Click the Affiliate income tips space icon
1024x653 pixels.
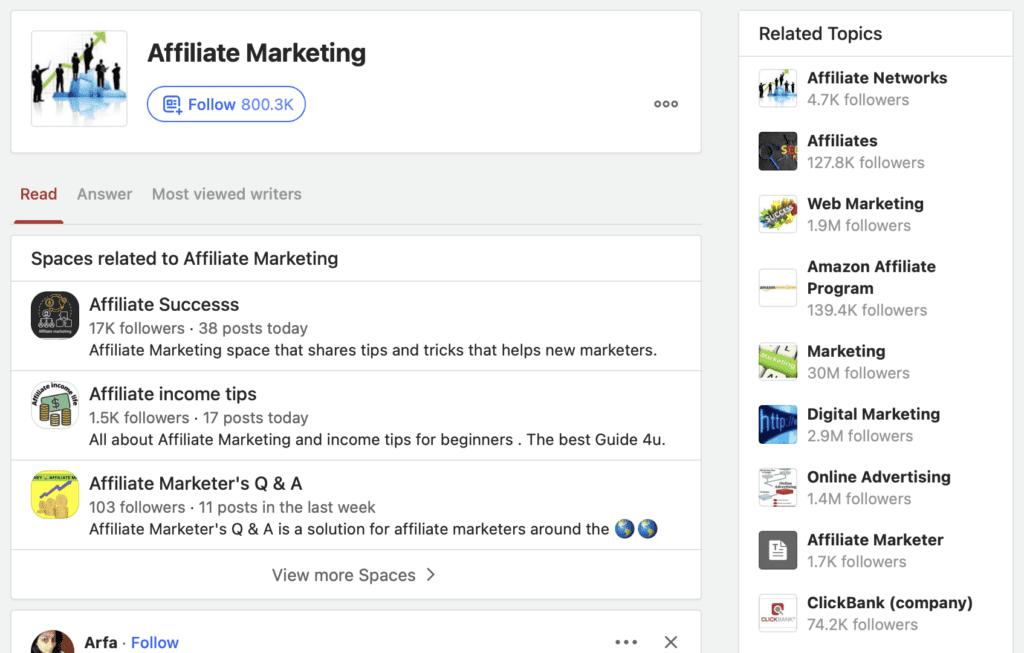tap(55, 405)
